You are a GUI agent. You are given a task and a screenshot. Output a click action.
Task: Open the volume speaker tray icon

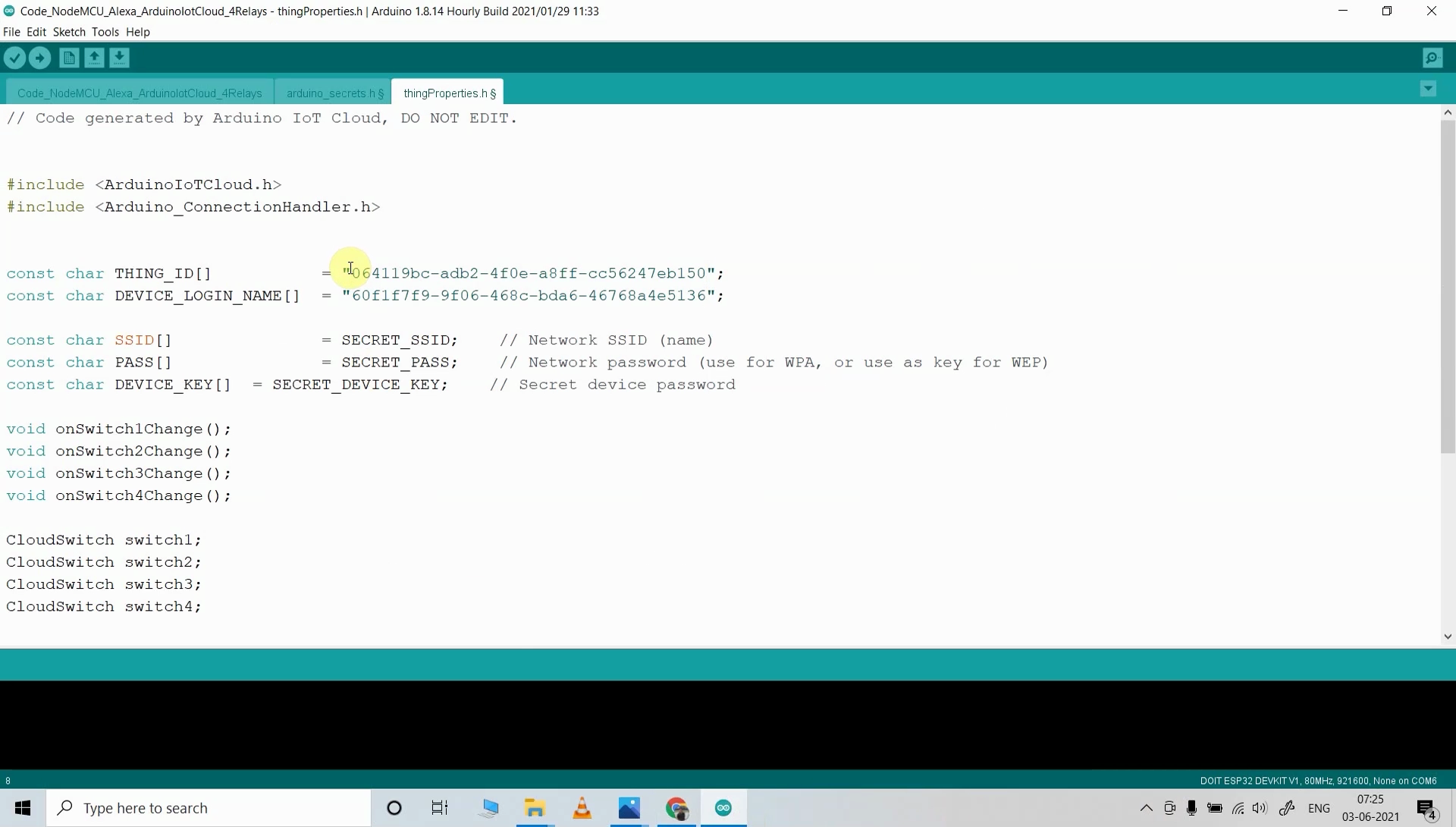coord(1260,808)
